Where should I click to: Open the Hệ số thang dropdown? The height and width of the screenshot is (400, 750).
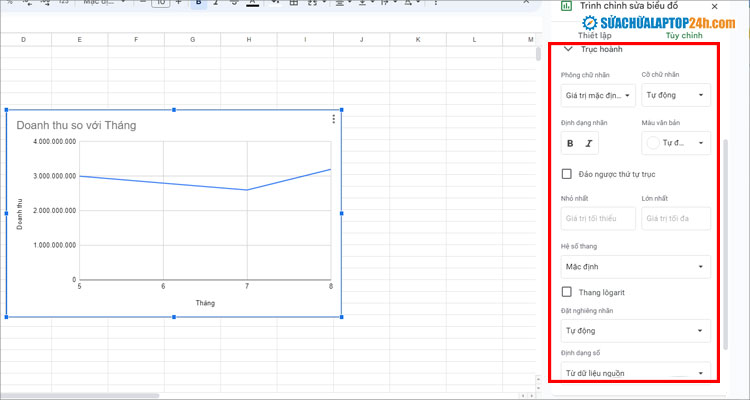click(x=636, y=267)
